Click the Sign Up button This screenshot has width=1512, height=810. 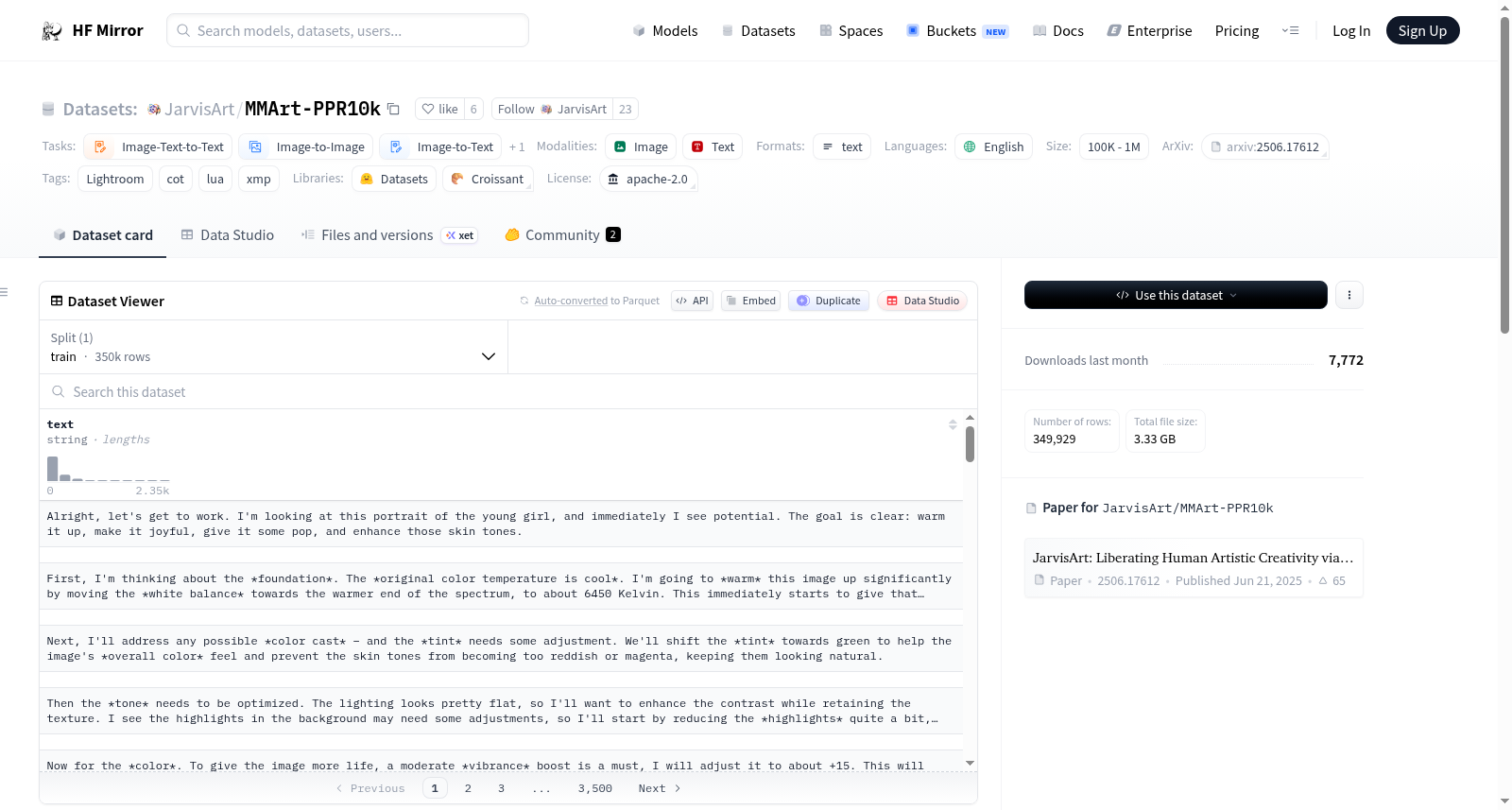click(1422, 30)
